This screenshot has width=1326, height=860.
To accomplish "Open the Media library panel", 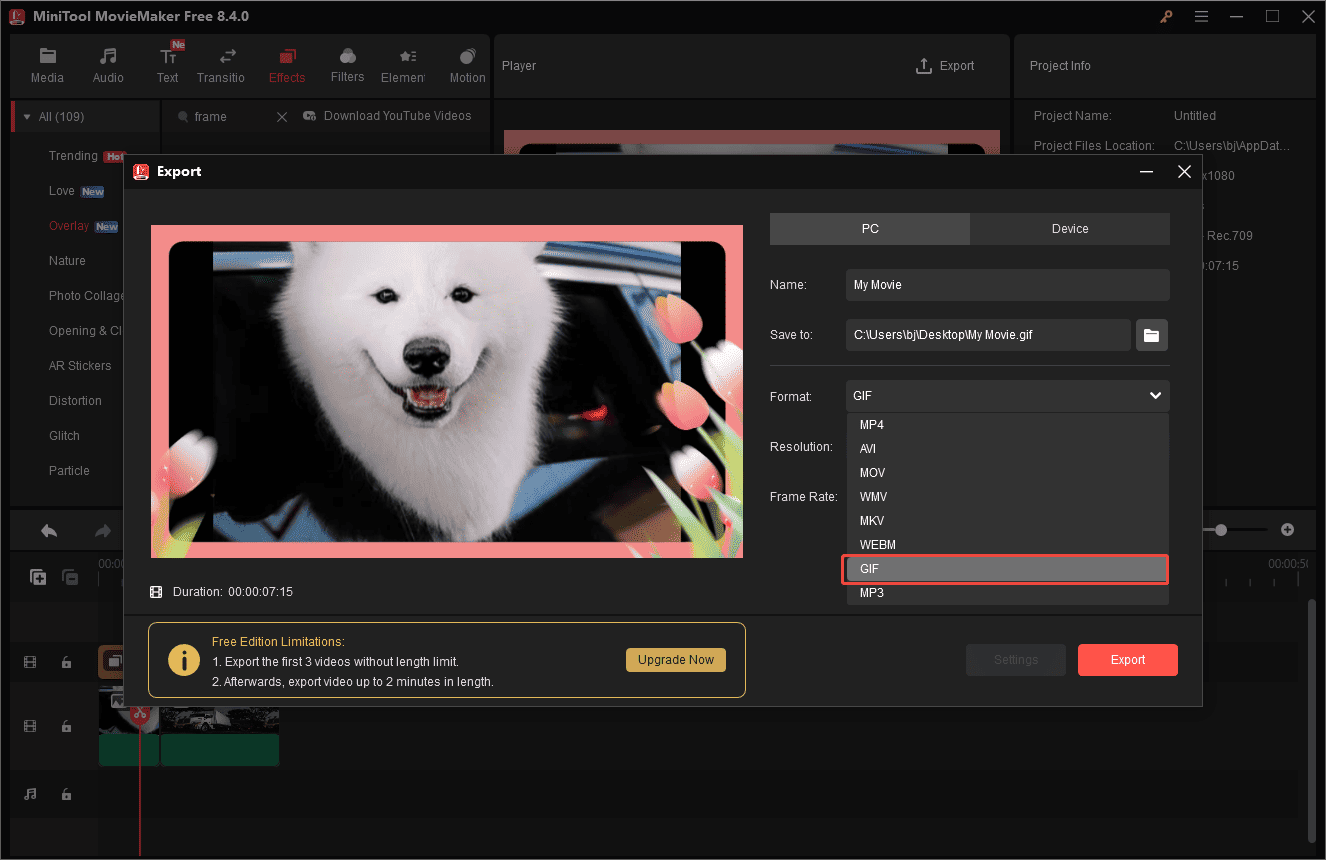I will point(47,64).
